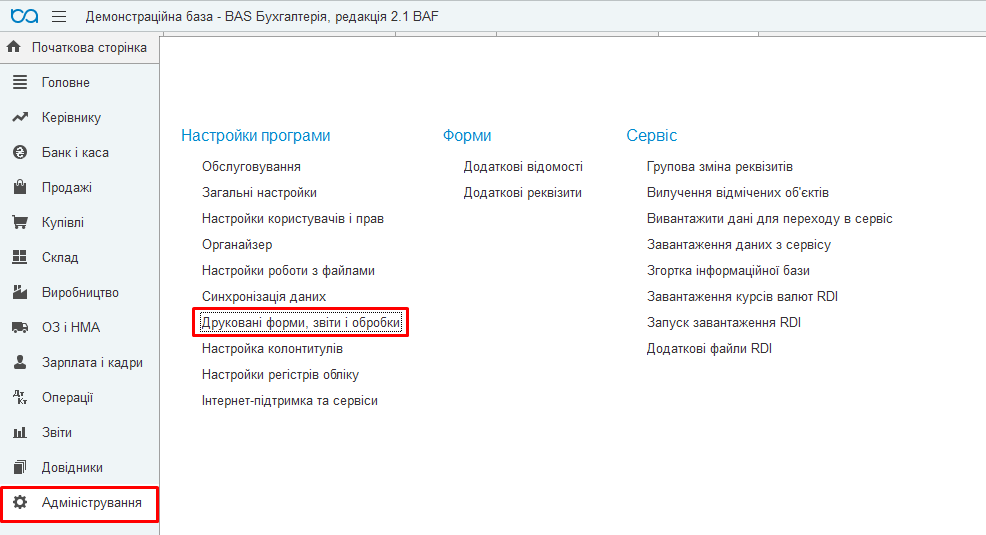Open Загальні настройки link
Image resolution: width=986 pixels, height=535 pixels.
point(259,193)
